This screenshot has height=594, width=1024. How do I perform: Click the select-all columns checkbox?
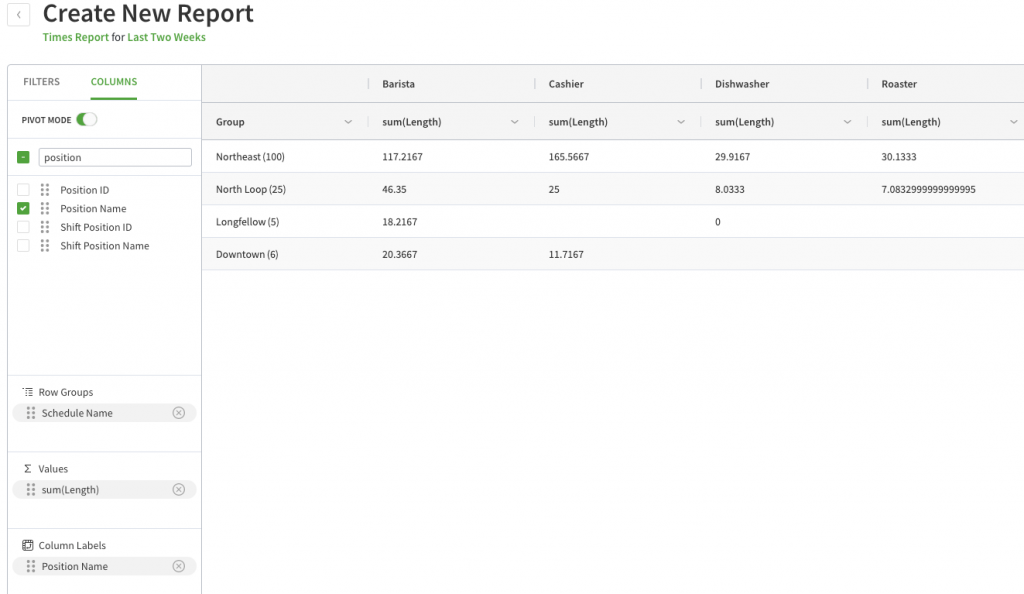22,157
